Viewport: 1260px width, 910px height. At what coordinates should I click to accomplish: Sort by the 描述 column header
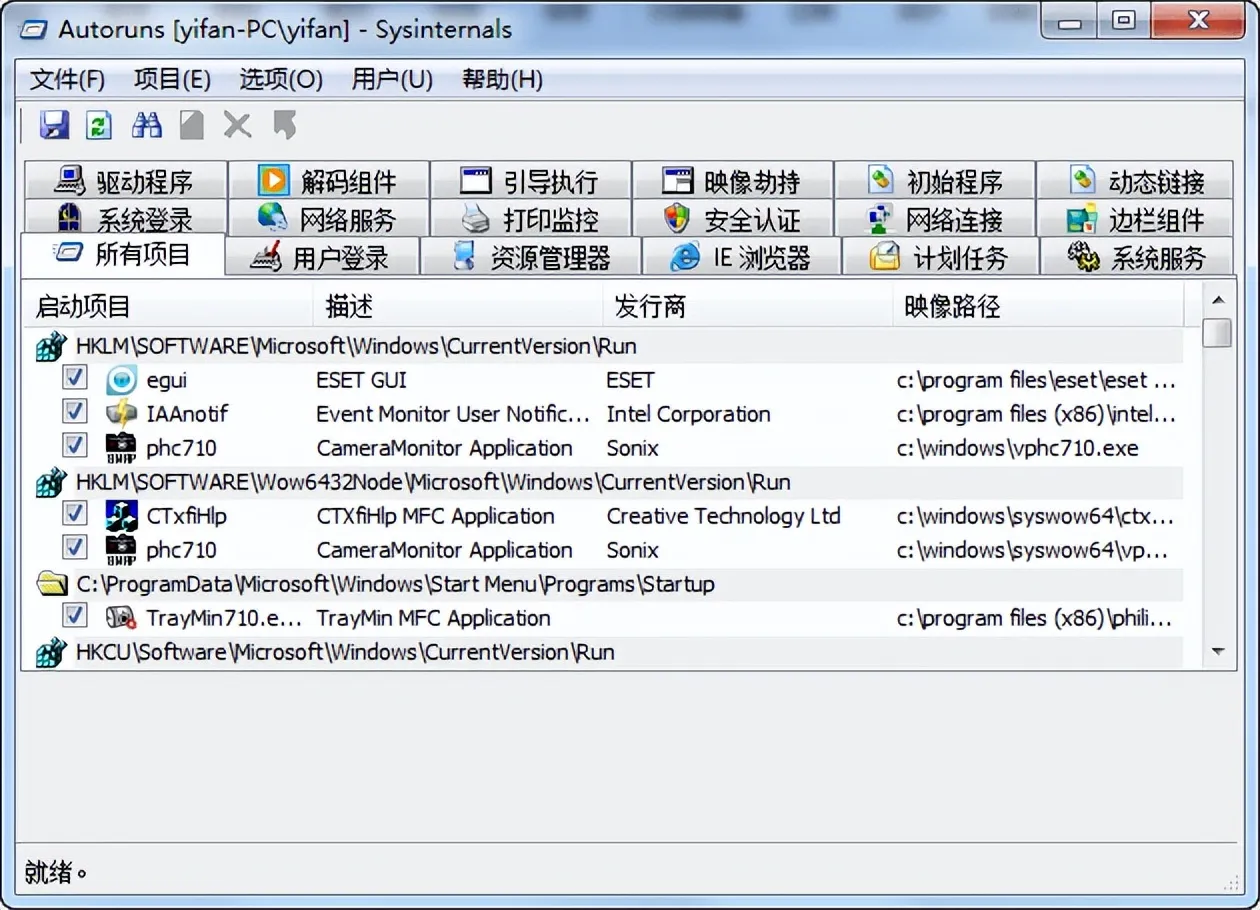point(458,306)
